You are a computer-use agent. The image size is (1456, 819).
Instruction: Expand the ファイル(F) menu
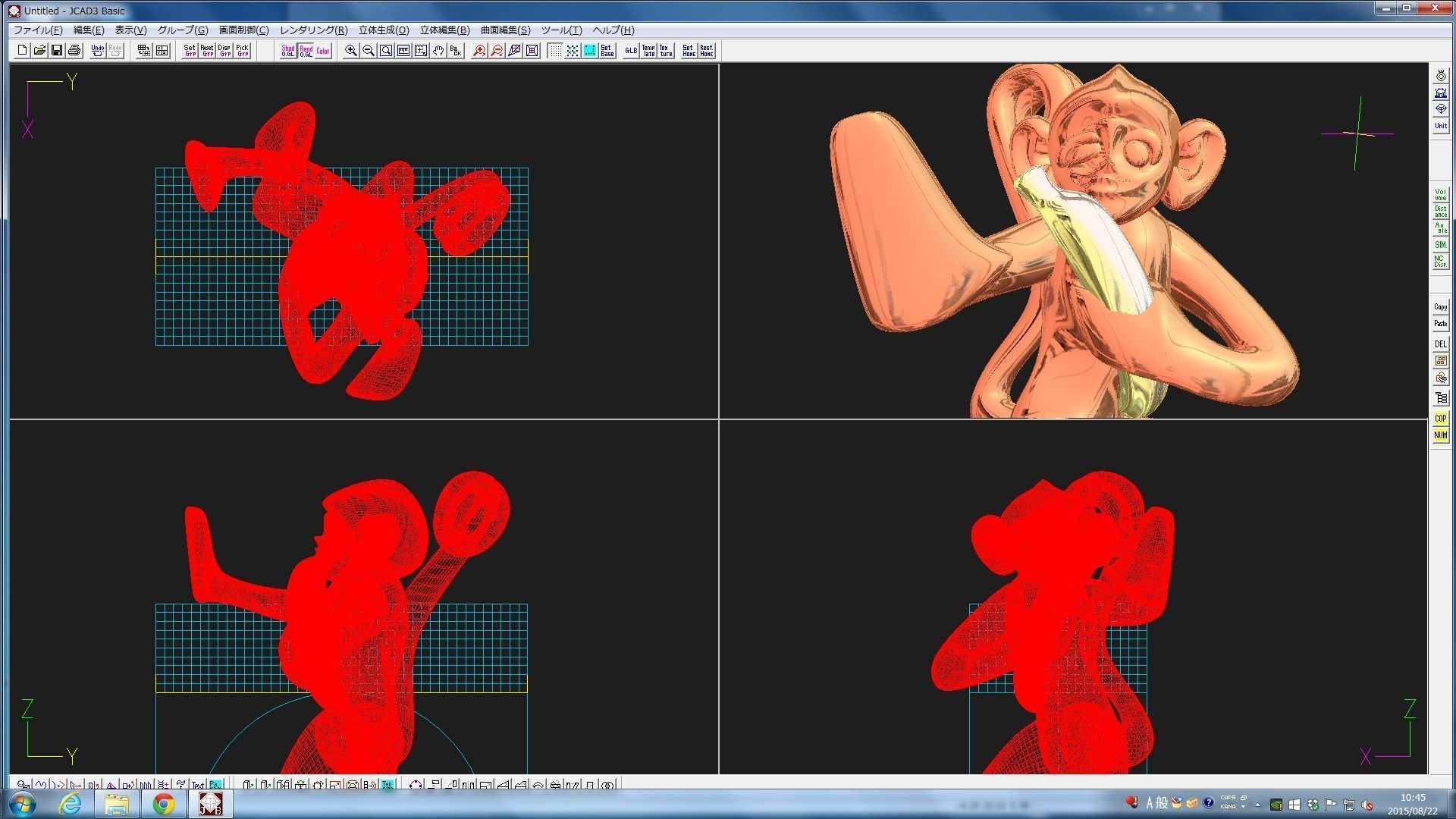[x=38, y=30]
